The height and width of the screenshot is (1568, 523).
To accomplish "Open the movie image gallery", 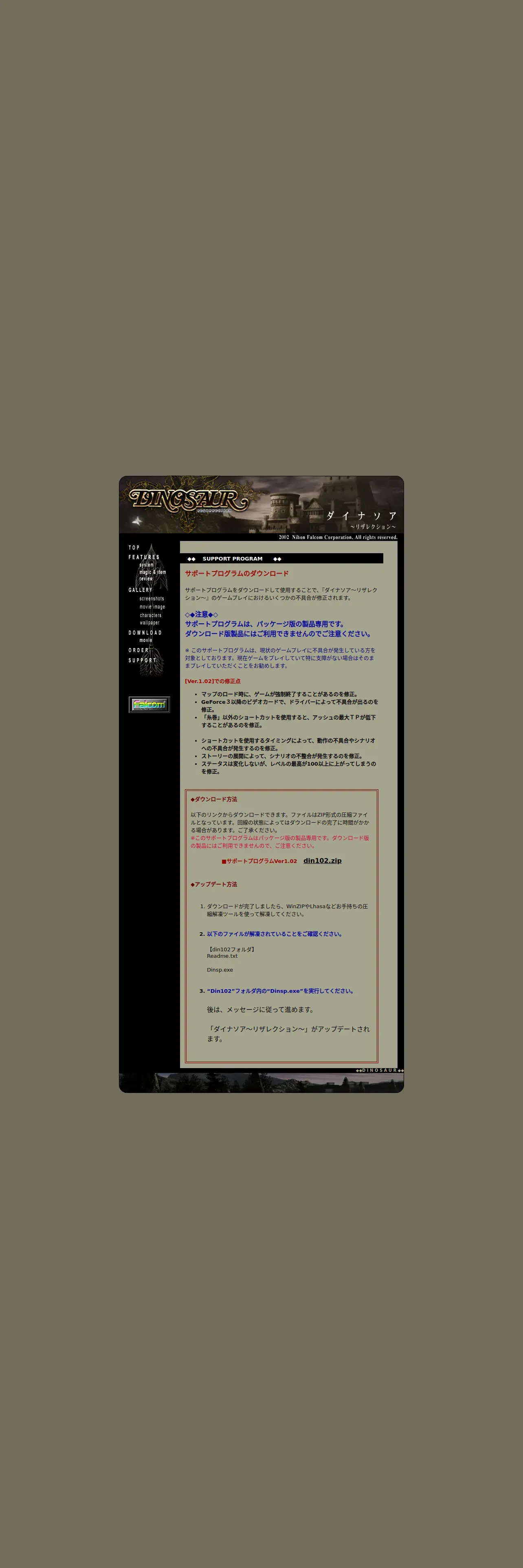I will click(152, 607).
